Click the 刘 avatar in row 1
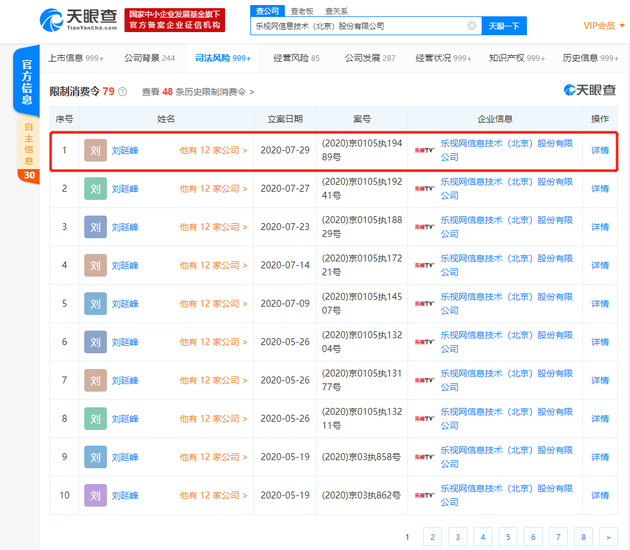The height and width of the screenshot is (550, 630). [95, 151]
